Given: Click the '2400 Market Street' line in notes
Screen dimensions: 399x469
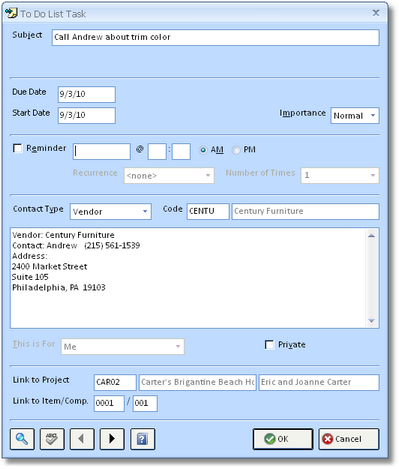Looking at the screenshot, I should (50, 266).
